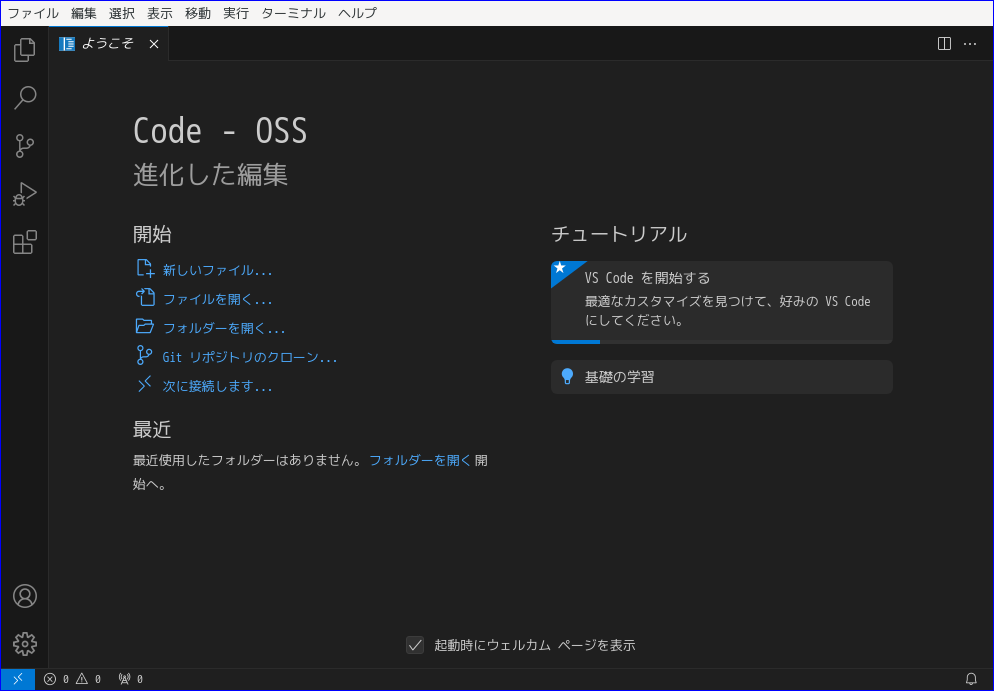Click フォルダーを開く link in 最近 section

420,460
